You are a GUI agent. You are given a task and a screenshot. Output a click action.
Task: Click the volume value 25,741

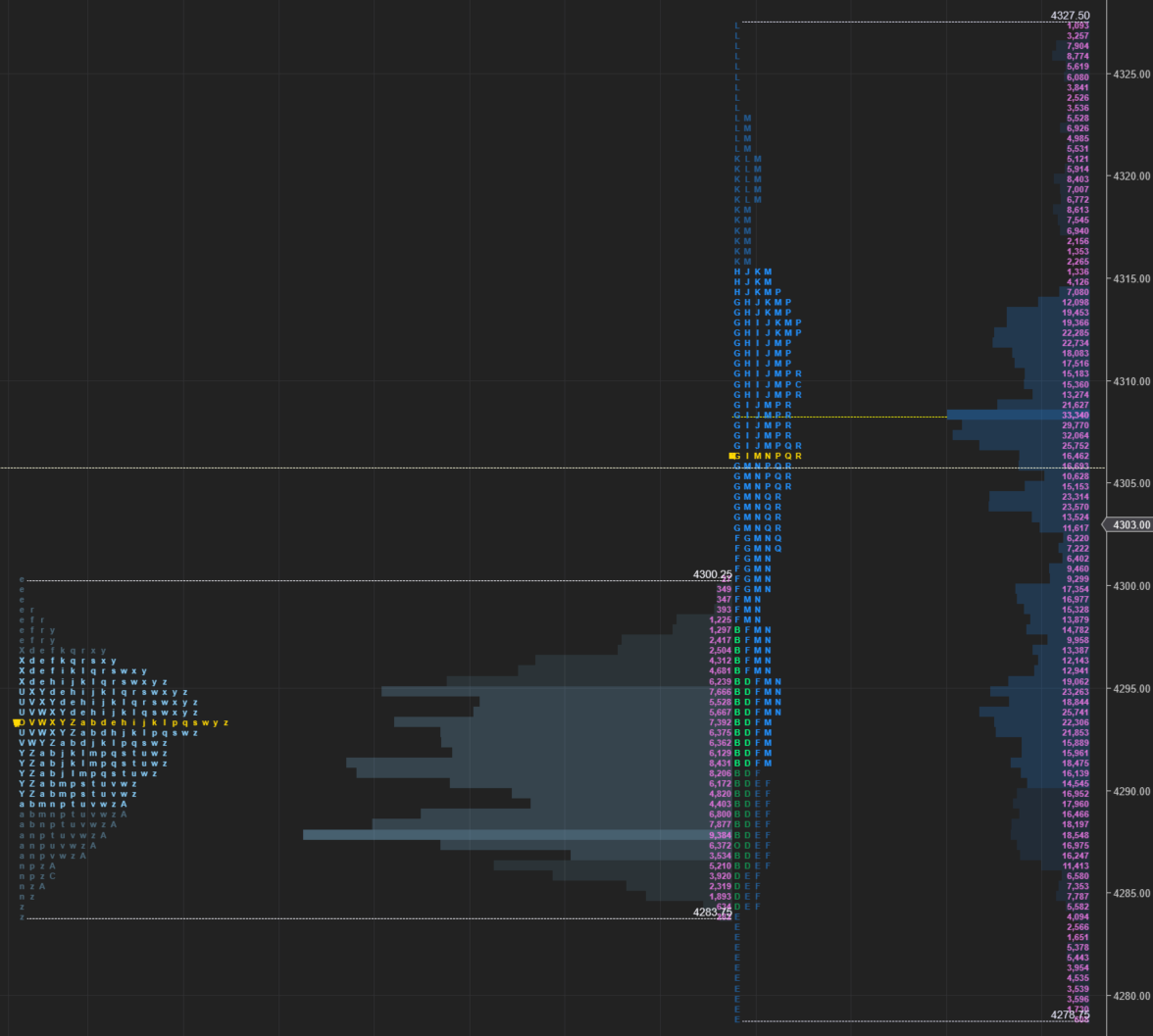pyautogui.click(x=1076, y=713)
